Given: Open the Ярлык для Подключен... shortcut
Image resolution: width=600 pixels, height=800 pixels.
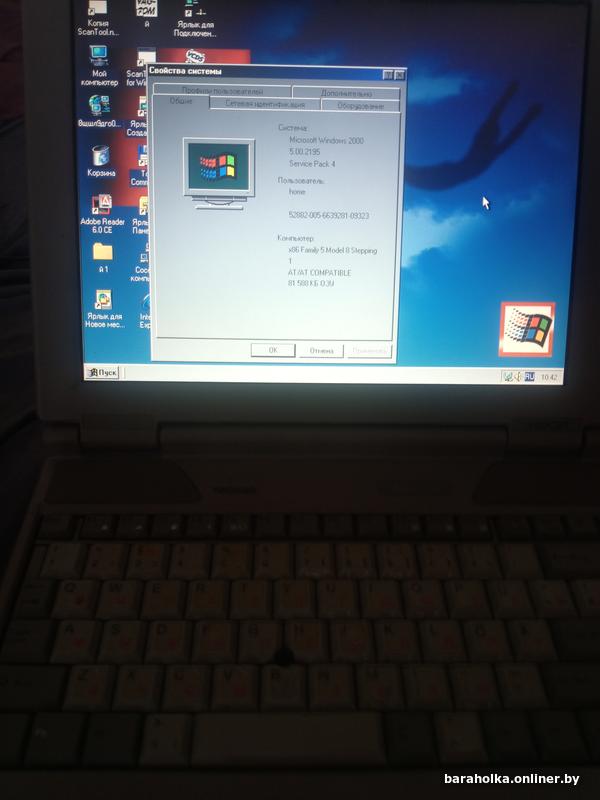Looking at the screenshot, I should tap(195, 18).
